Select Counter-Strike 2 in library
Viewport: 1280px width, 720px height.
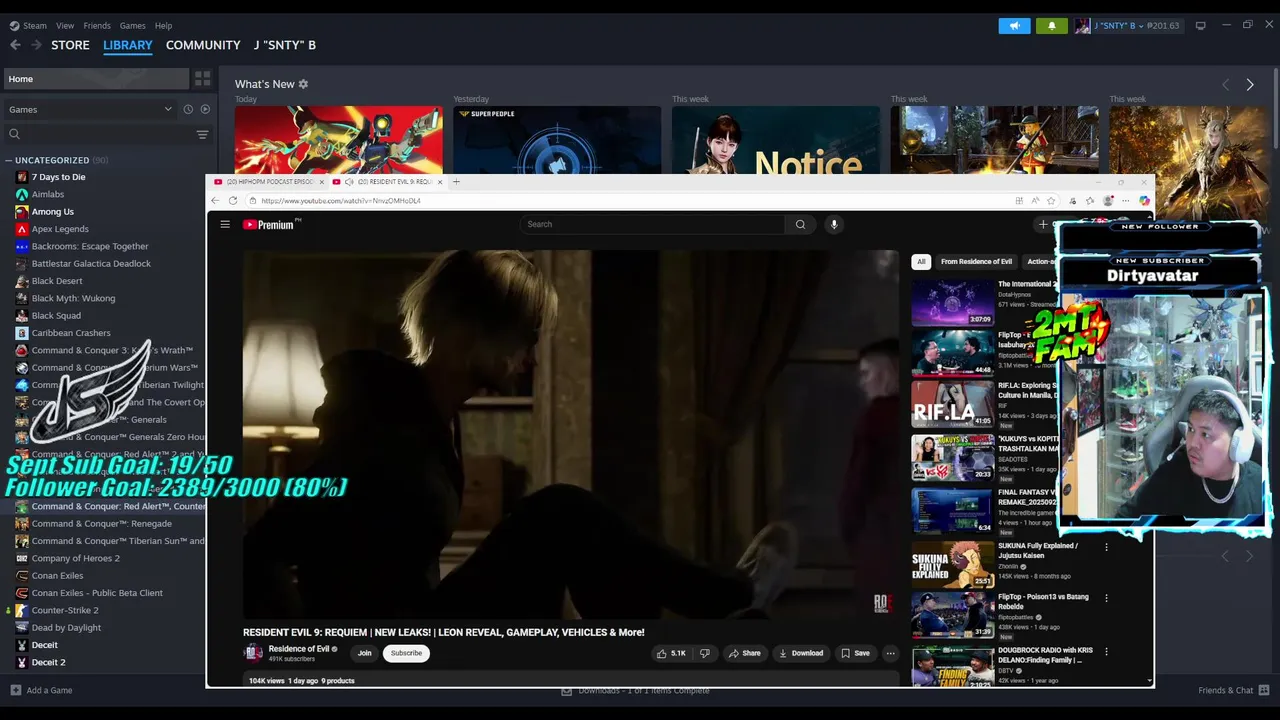(x=64, y=610)
